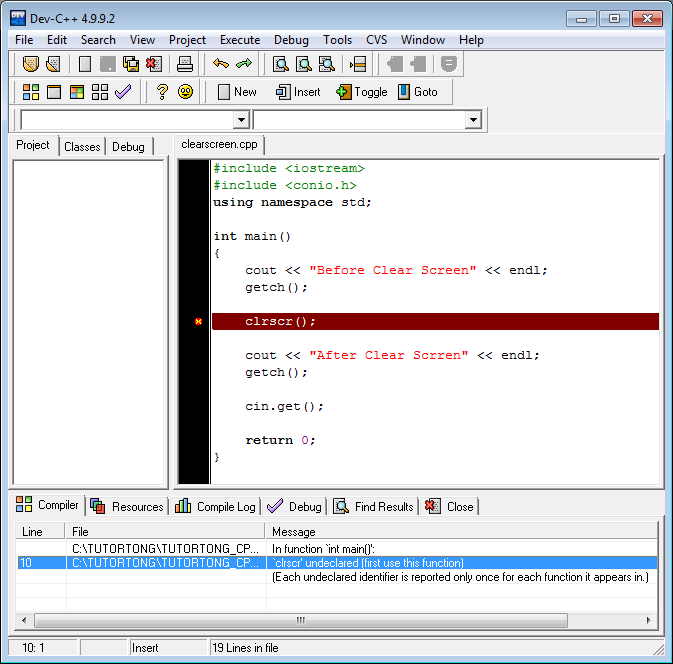673x664 pixels.
Task: Start debugging with purple checkmark icon
Action: 123,92
